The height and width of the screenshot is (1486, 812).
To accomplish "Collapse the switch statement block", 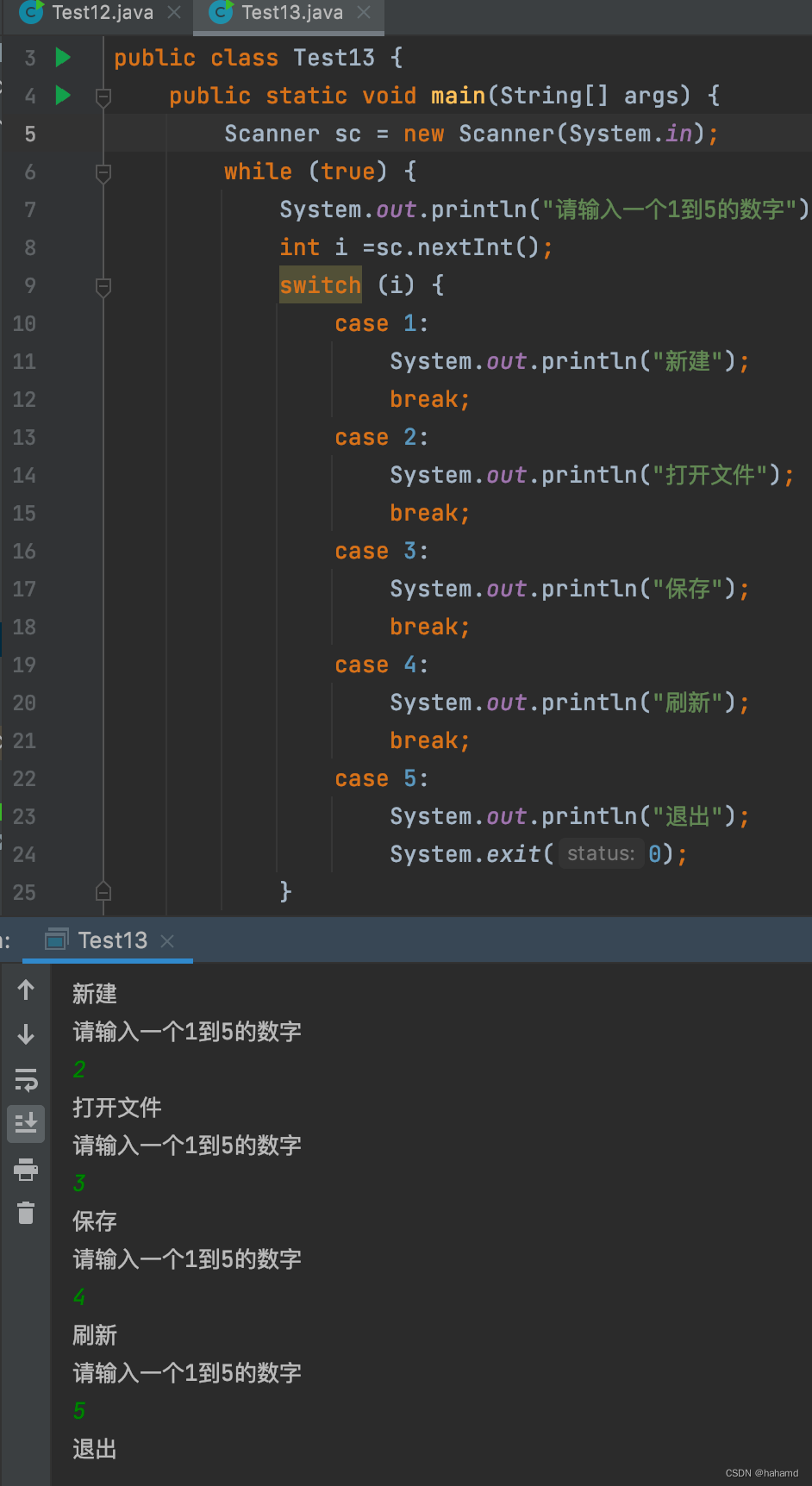I will (103, 285).
